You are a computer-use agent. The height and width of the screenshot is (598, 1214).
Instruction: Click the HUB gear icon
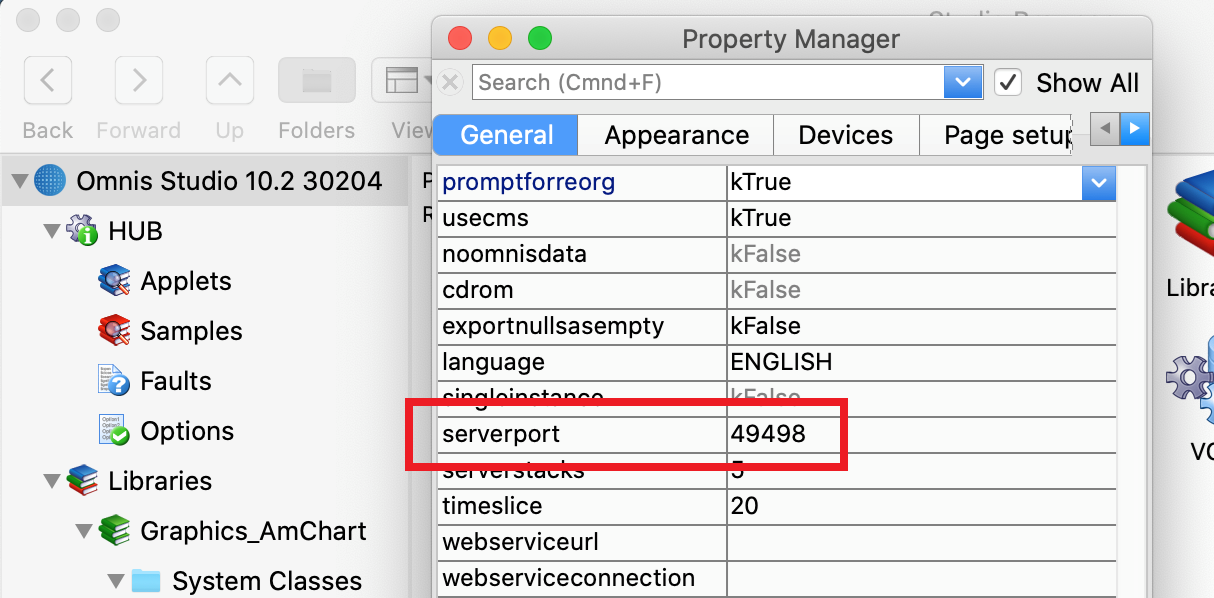pyautogui.click(x=82, y=231)
